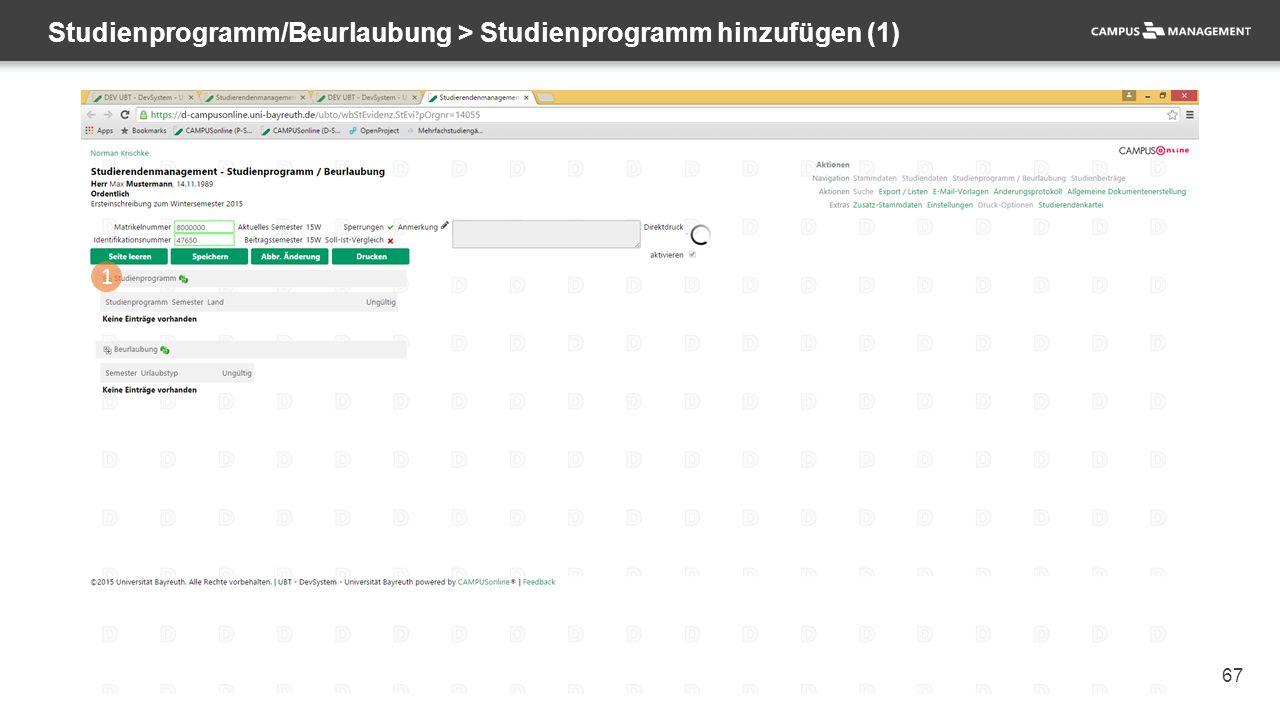
Task: Open the Mehrfachstudiengä... bookmark
Action: [444, 130]
